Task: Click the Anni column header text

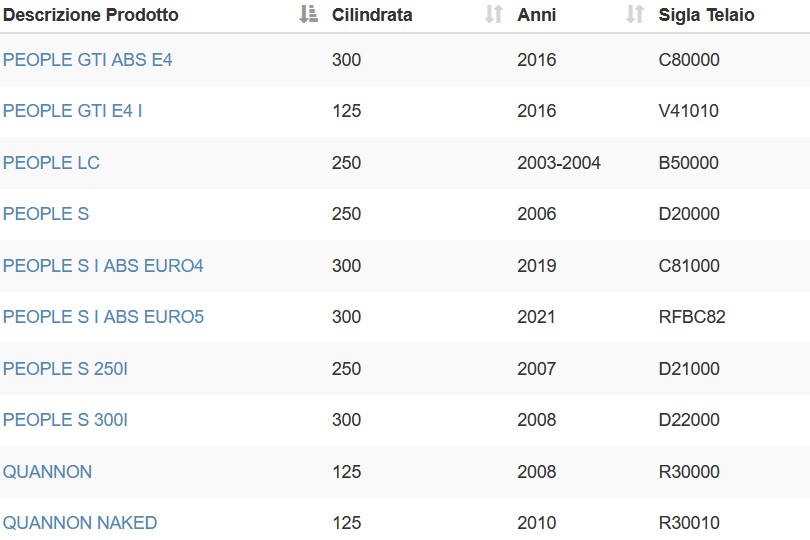Action: 537,15
